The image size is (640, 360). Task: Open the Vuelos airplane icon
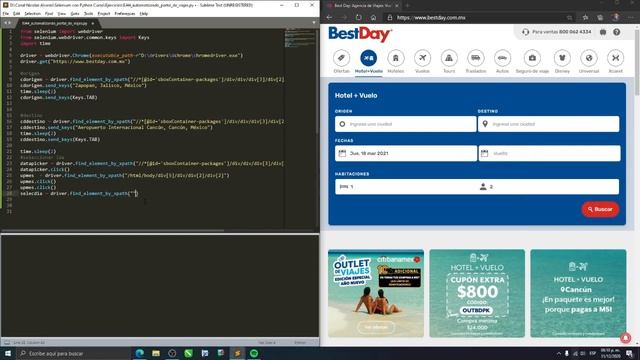[x=422, y=58]
